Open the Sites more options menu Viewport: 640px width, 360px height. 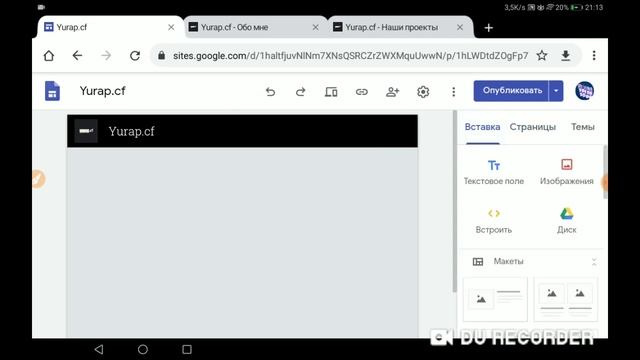pos(453,92)
